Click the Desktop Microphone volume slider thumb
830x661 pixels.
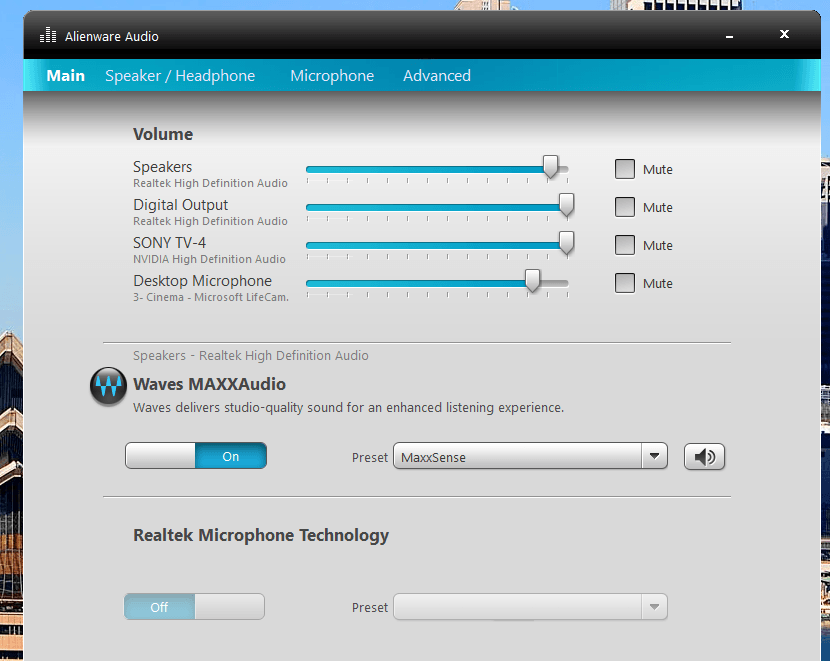coord(533,281)
